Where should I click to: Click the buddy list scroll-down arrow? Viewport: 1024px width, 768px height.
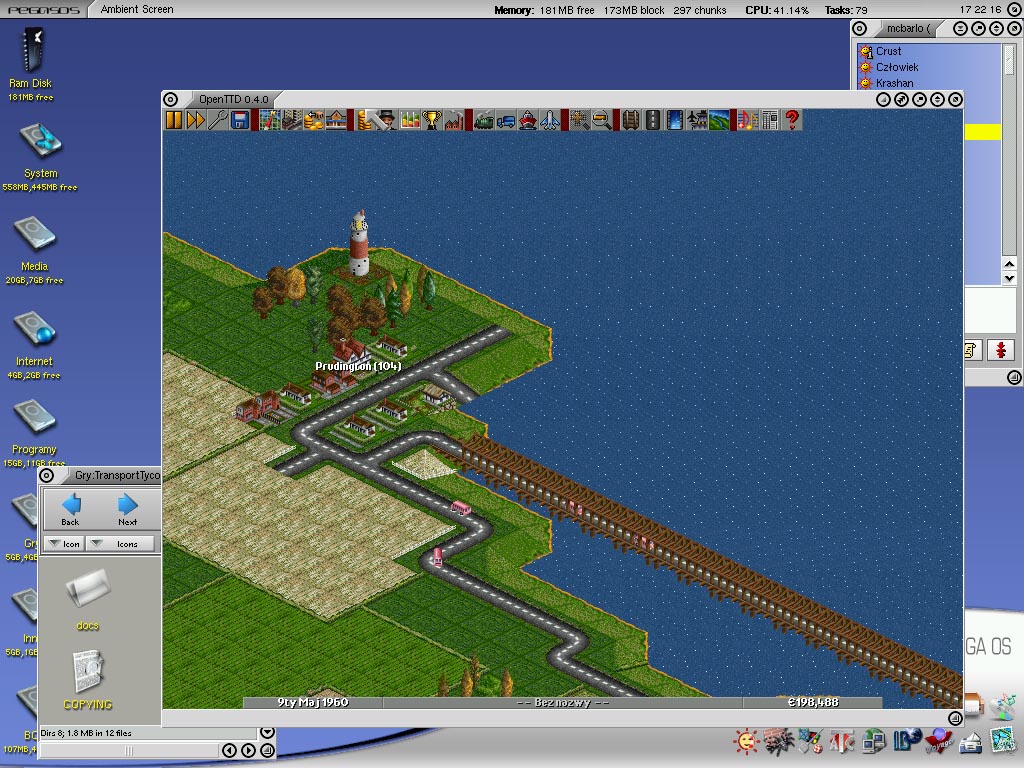click(x=1010, y=278)
